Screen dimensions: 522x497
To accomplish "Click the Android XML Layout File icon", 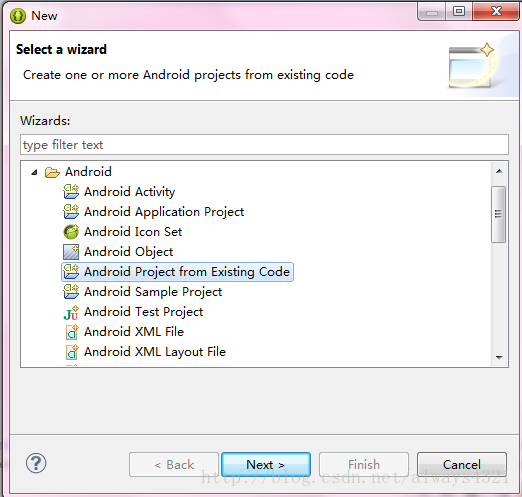I will (72, 352).
